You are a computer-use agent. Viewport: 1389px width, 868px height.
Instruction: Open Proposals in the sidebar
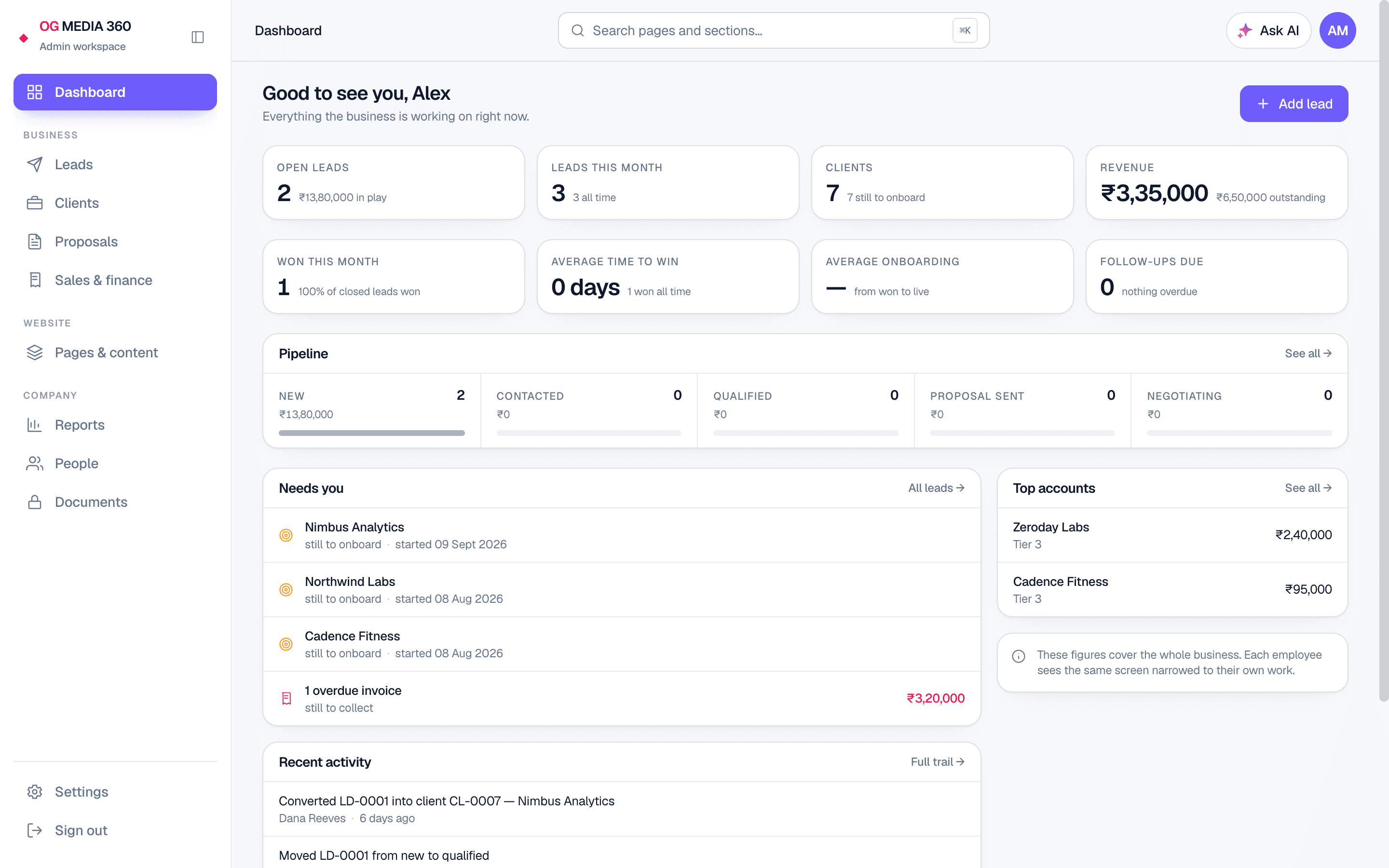115,242
